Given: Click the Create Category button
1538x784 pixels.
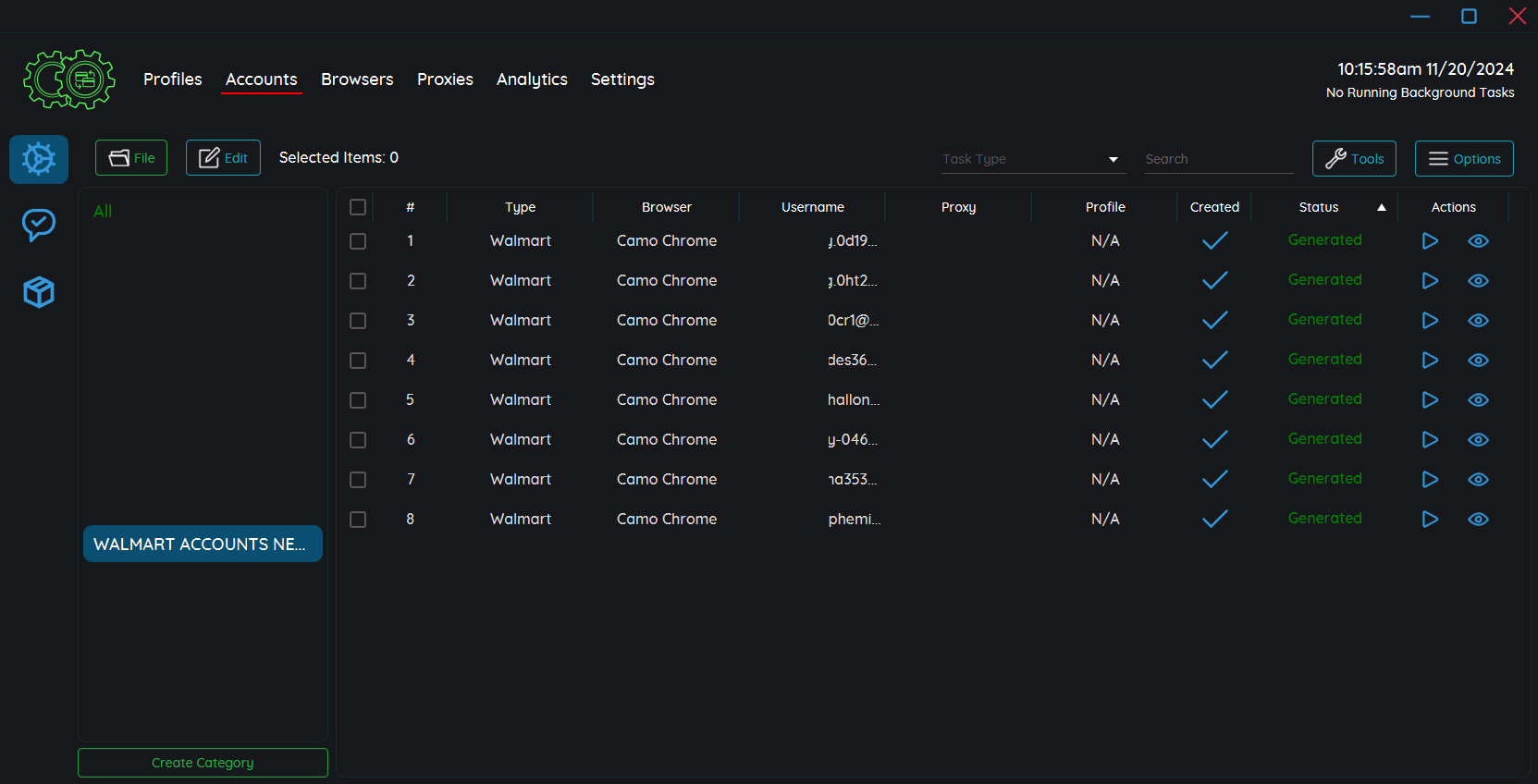Looking at the screenshot, I should (203, 763).
